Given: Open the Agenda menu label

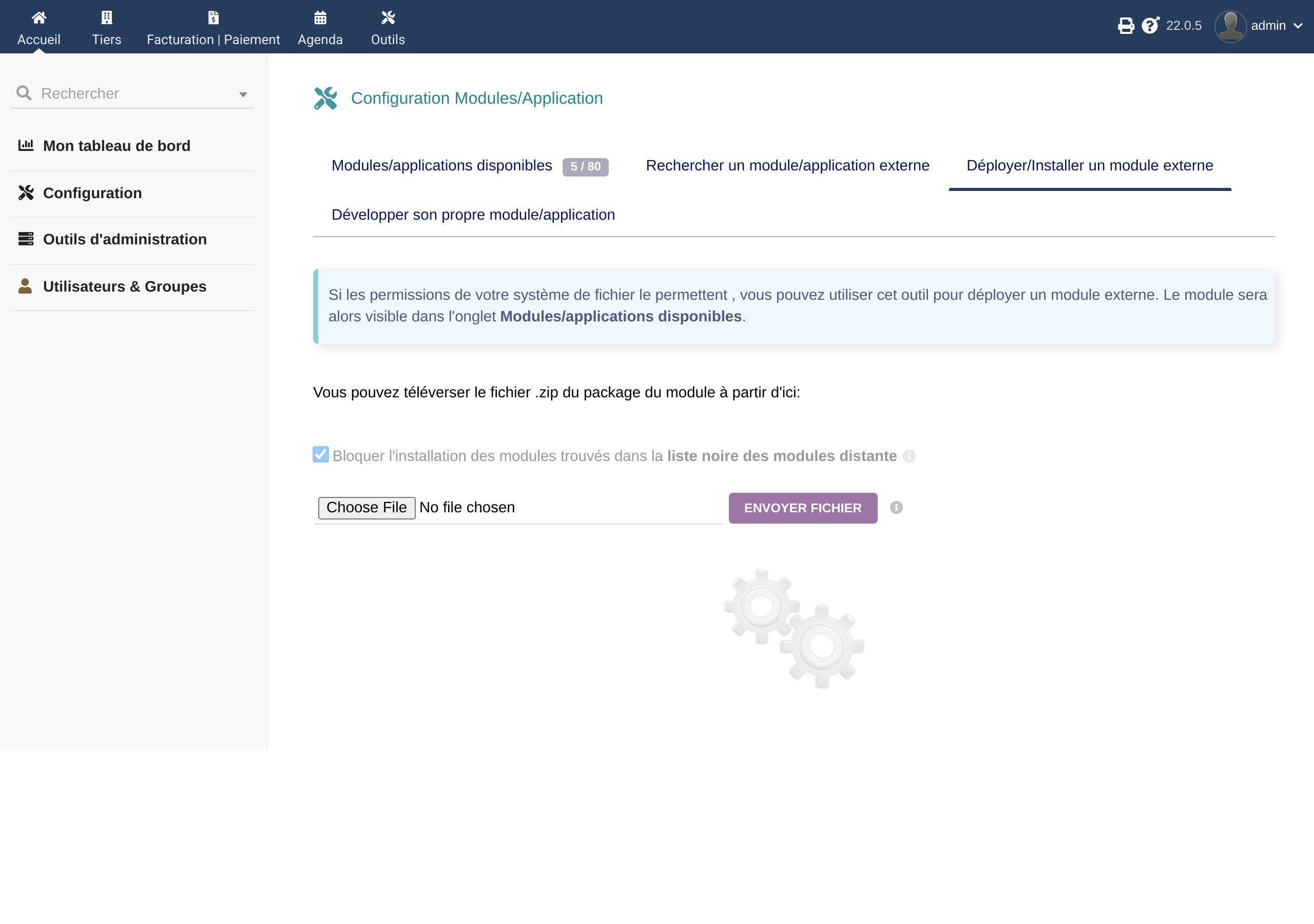Looking at the screenshot, I should click(x=320, y=40).
